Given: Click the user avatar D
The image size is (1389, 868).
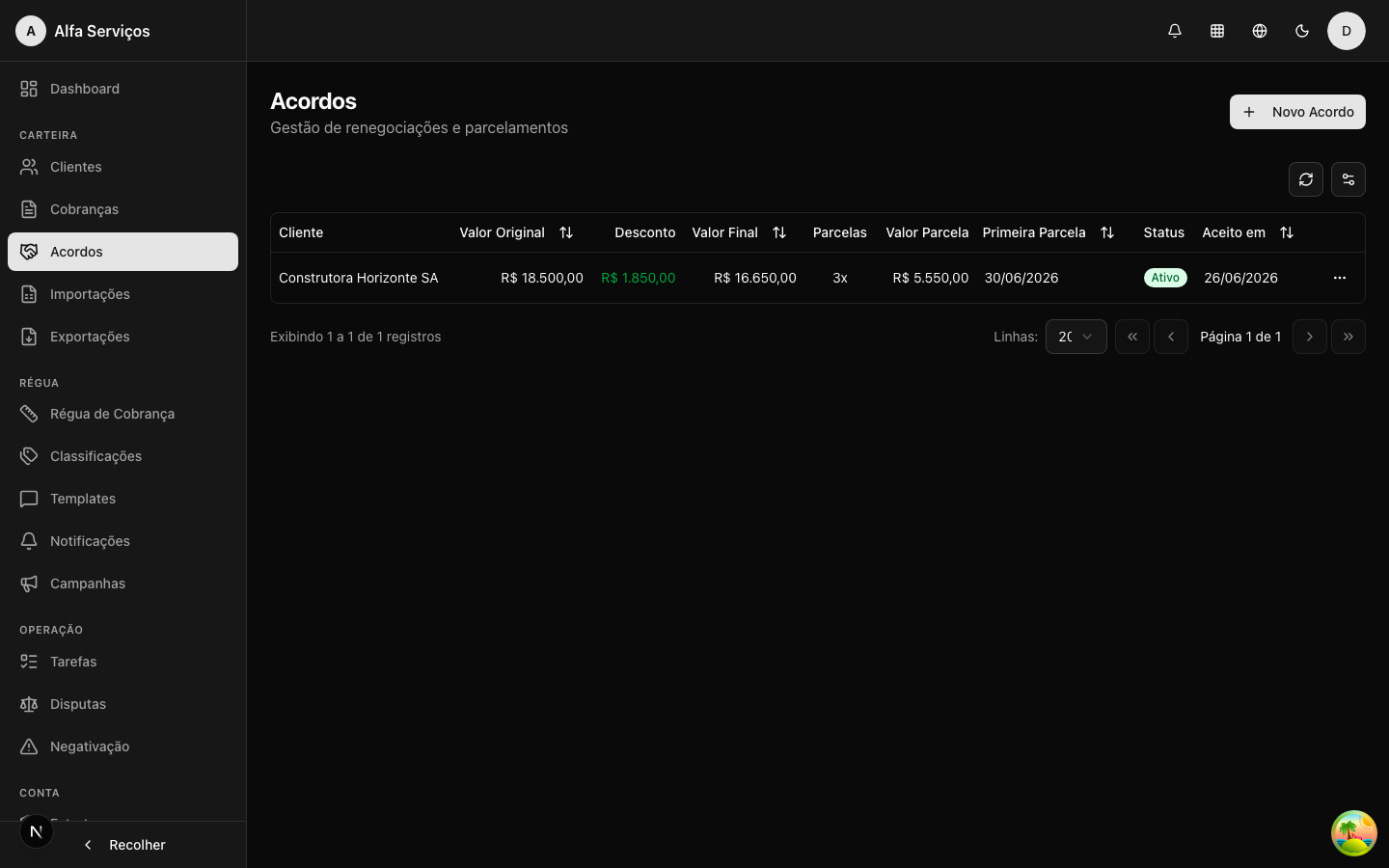Looking at the screenshot, I should click(1347, 31).
